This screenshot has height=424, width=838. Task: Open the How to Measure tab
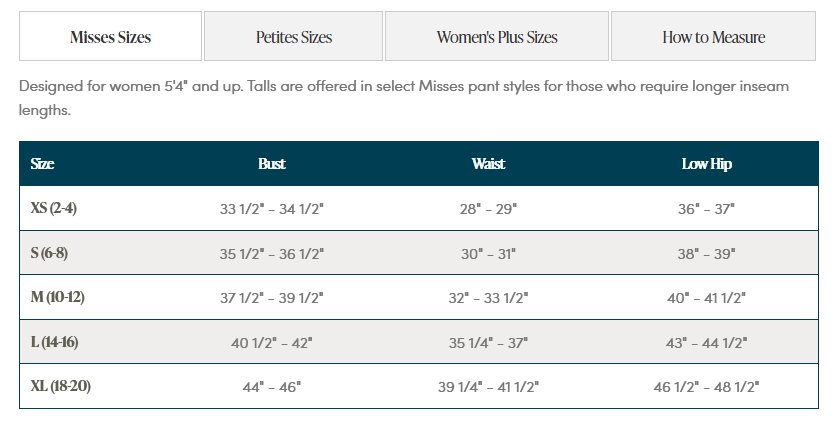tap(713, 36)
